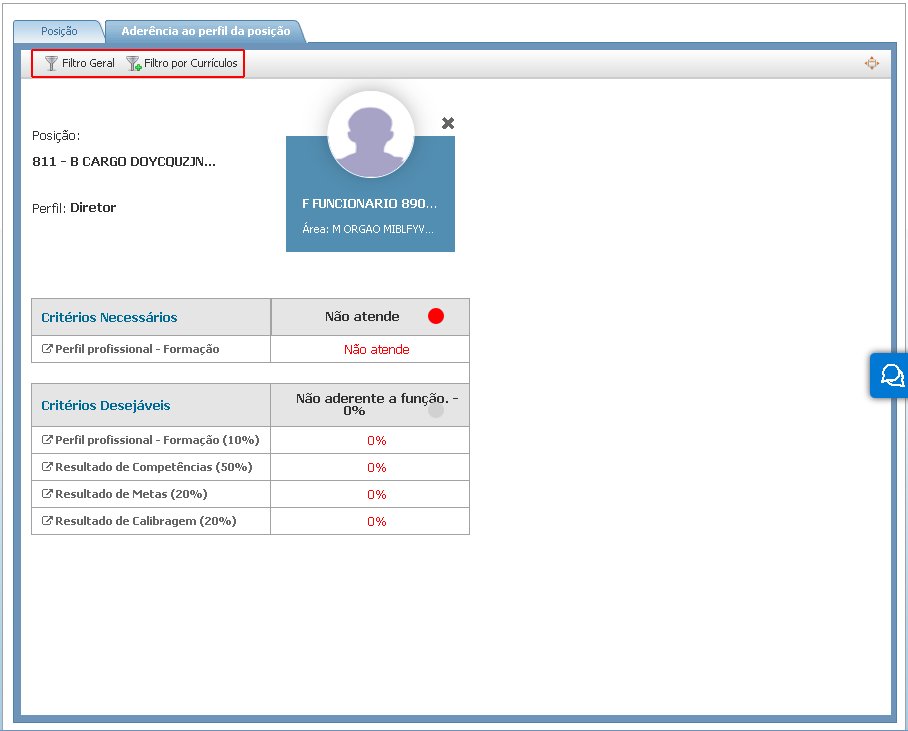Click the red Não atende status circle
This screenshot has height=731, width=908.
point(436,316)
